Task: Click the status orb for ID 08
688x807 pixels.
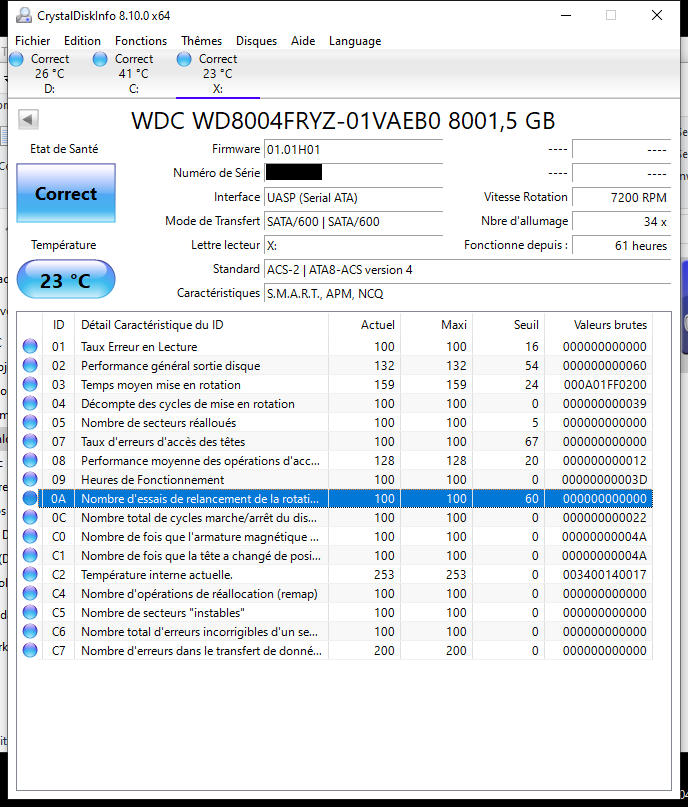Action: [30, 461]
